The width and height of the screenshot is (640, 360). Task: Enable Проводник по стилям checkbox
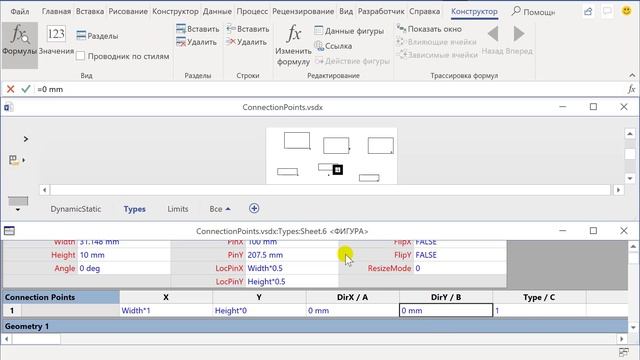click(80, 56)
